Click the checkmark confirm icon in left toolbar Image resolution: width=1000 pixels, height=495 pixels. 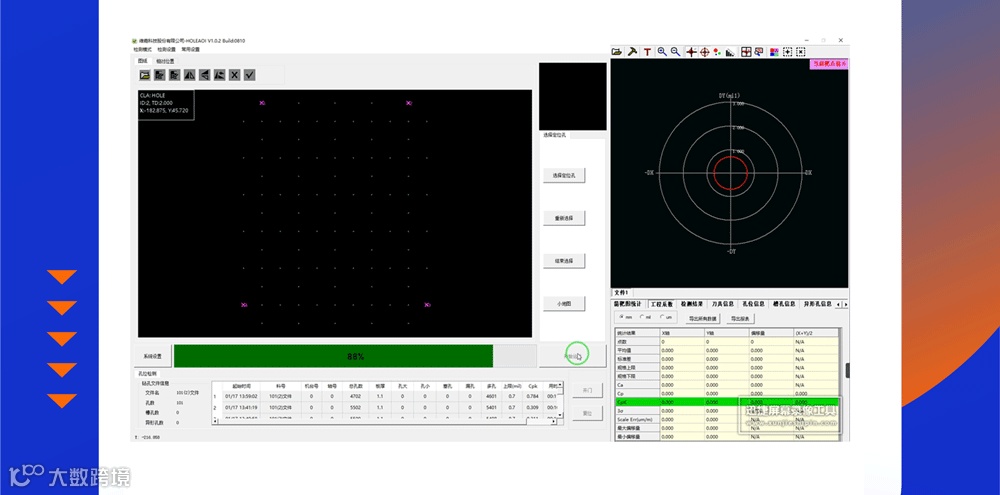pyautogui.click(x=249, y=75)
